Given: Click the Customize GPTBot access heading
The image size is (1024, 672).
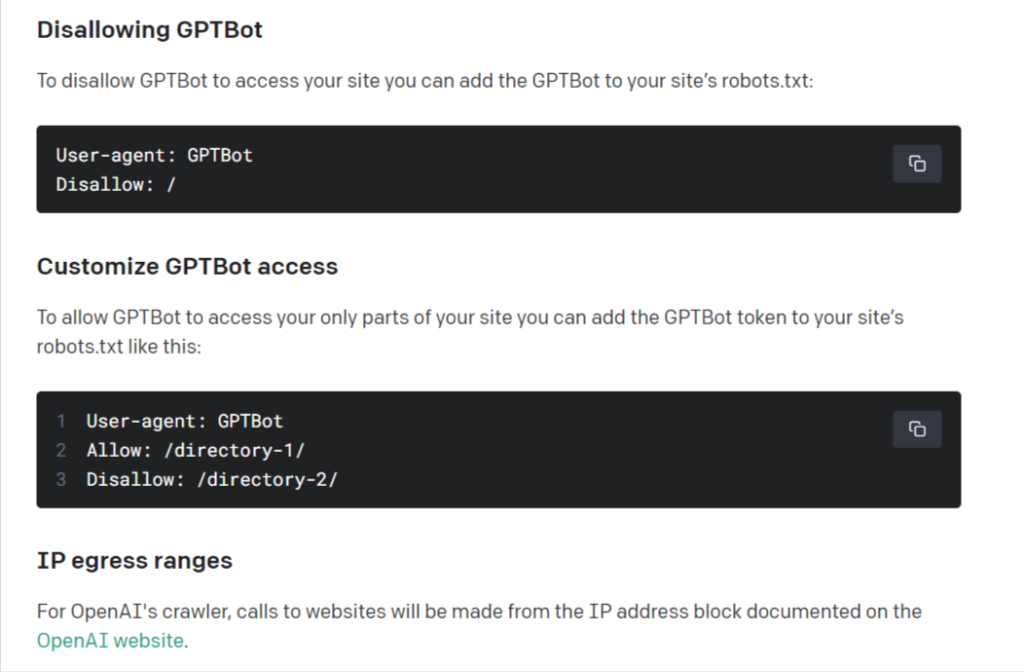Looking at the screenshot, I should click(187, 266).
